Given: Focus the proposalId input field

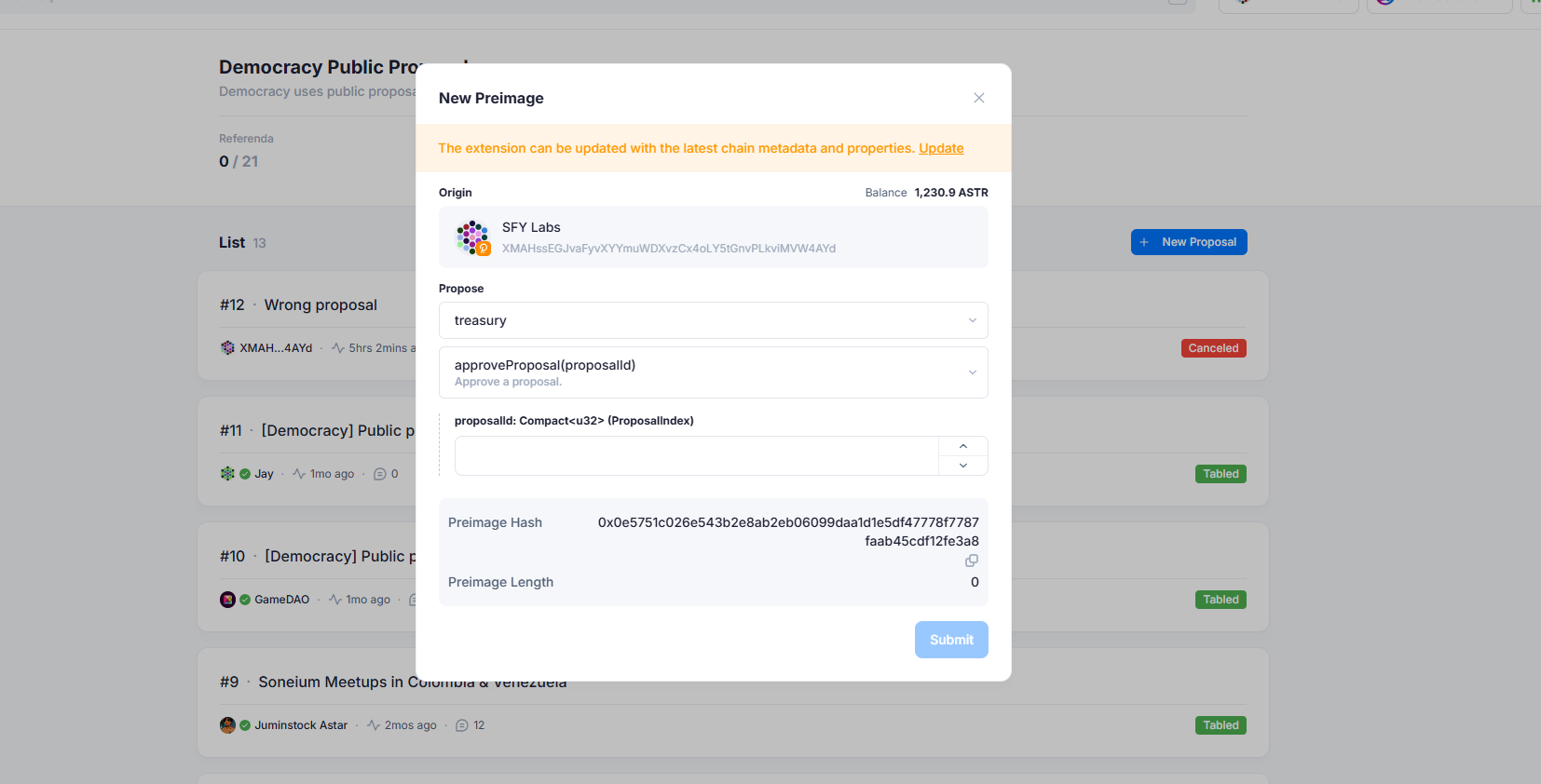Looking at the screenshot, I should 696,456.
